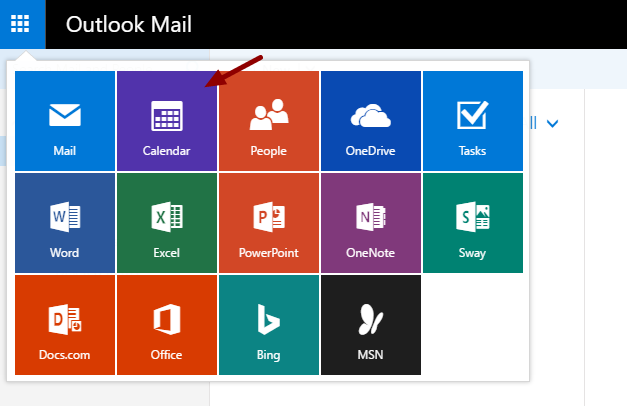
Task: Launch MSN from the app grid
Action: 371,325
